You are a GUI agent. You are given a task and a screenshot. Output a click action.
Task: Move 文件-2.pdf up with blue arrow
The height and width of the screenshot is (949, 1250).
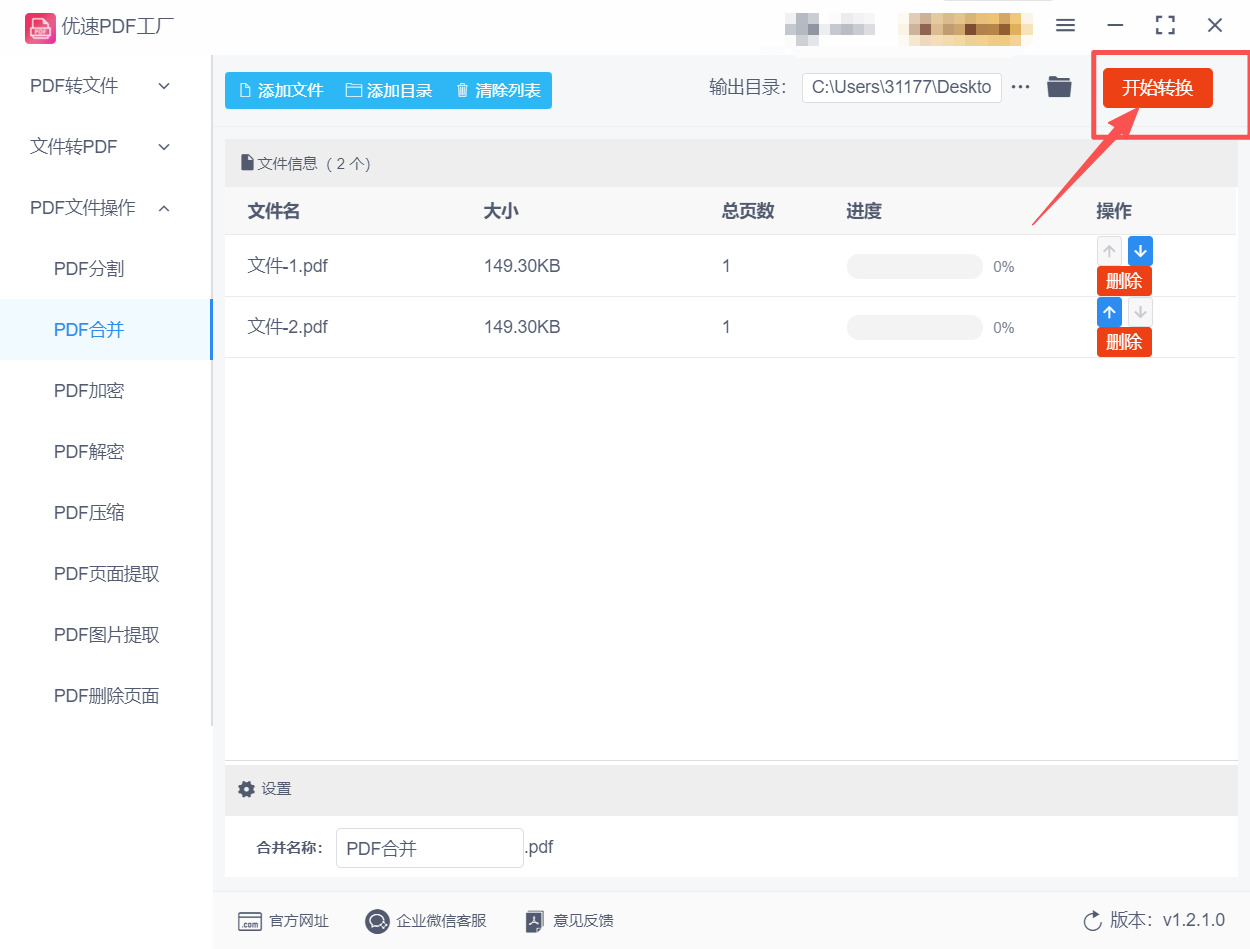coord(1109,311)
